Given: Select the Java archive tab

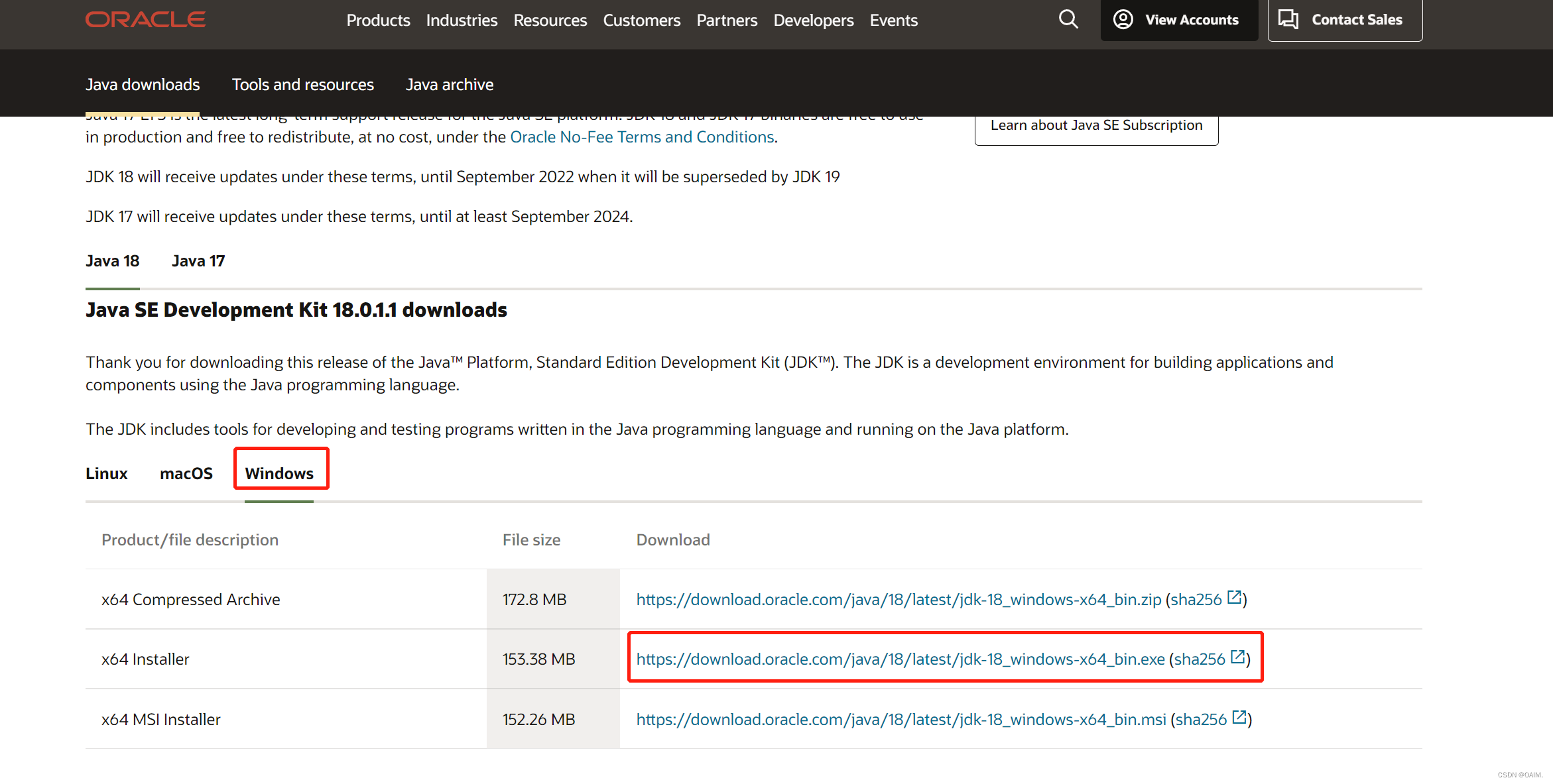Looking at the screenshot, I should pyautogui.click(x=450, y=85).
